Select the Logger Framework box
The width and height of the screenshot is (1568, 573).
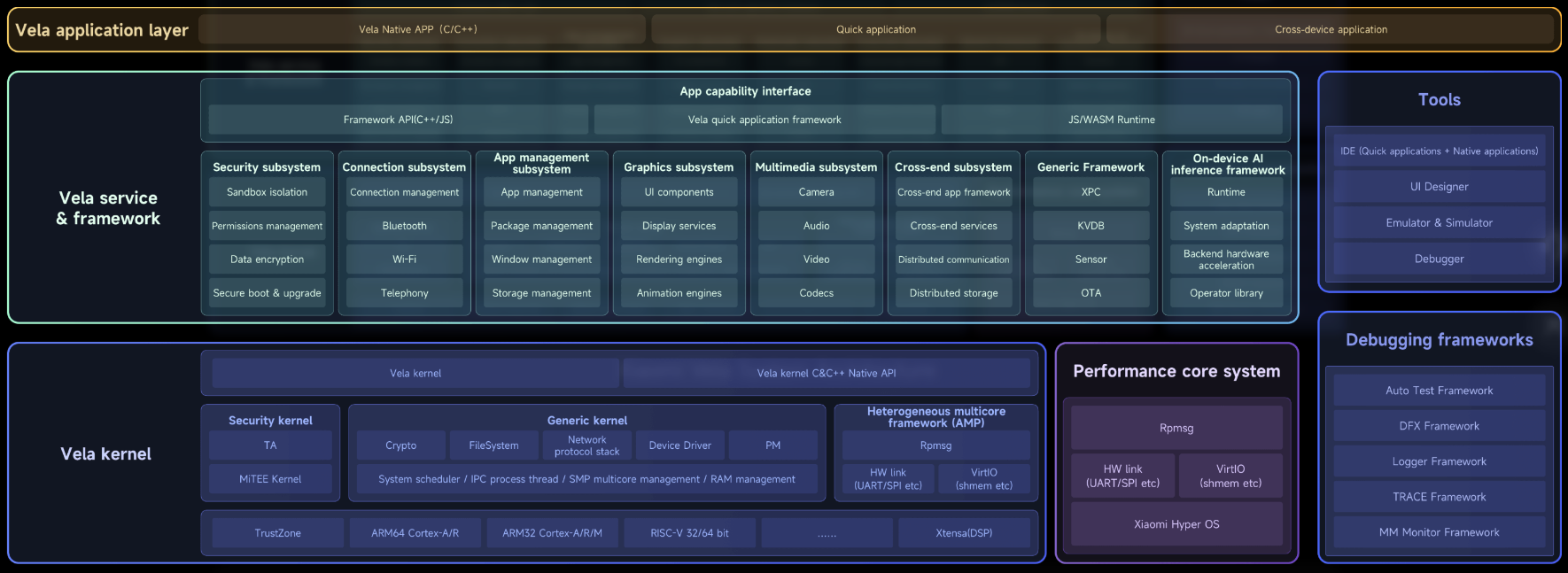[x=1440, y=461]
